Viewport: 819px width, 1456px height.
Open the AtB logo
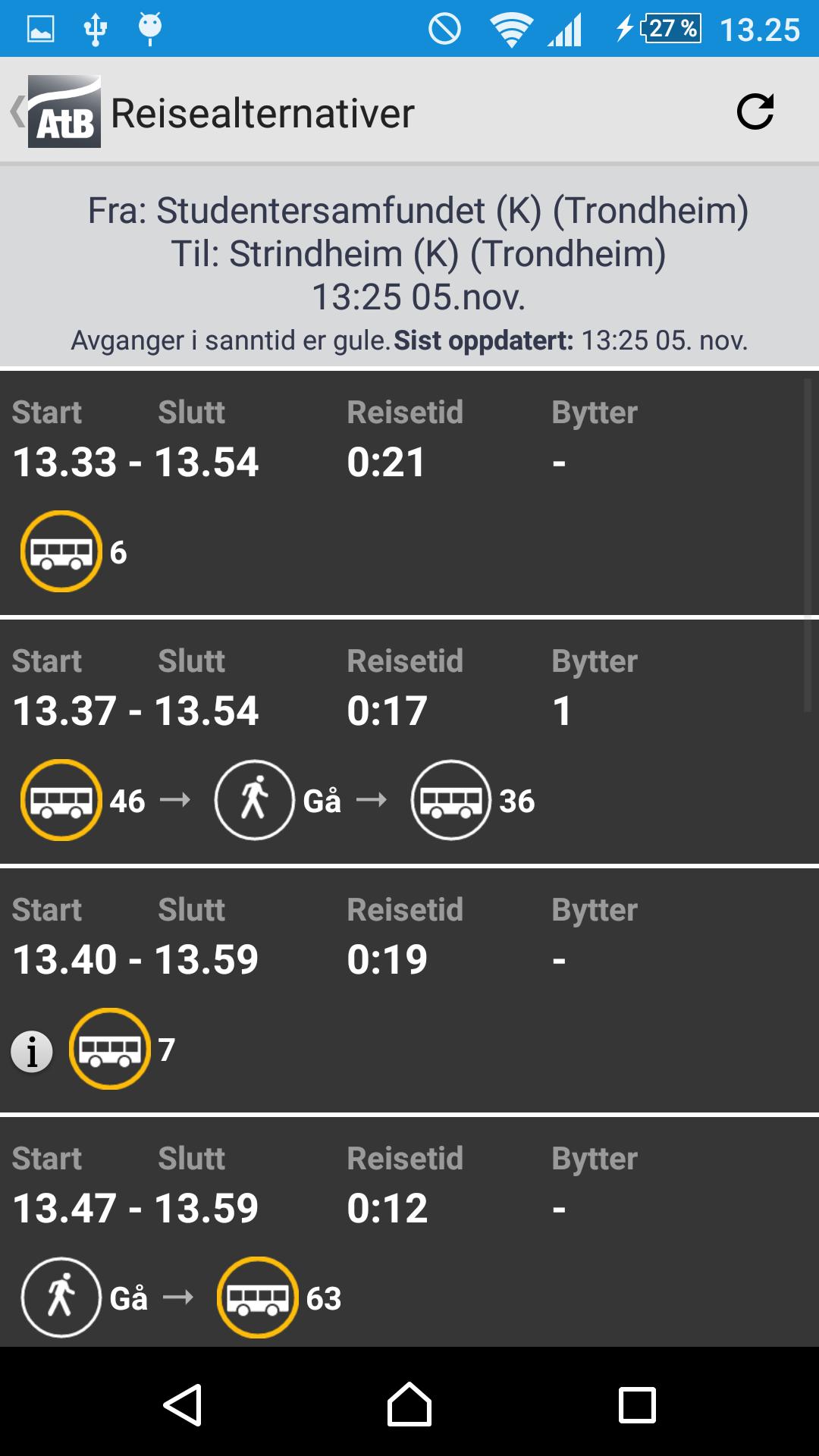(x=64, y=112)
